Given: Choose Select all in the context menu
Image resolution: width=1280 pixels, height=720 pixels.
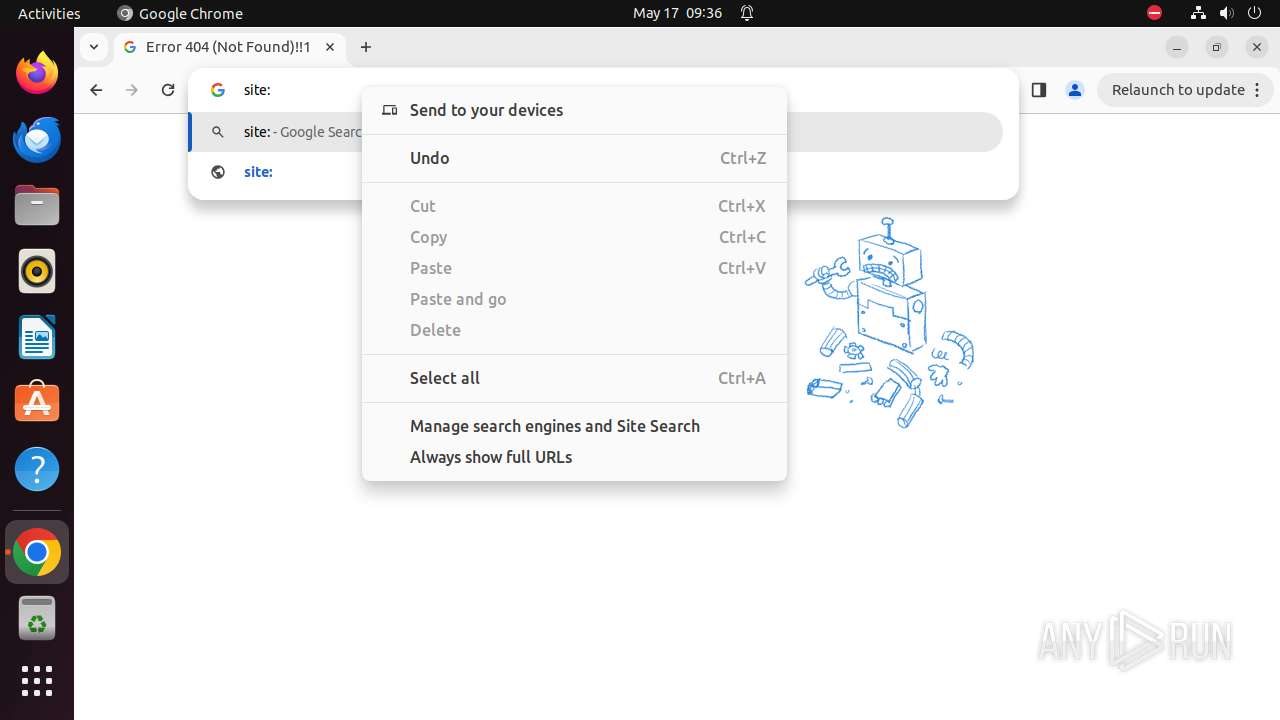Looking at the screenshot, I should click(574, 378).
